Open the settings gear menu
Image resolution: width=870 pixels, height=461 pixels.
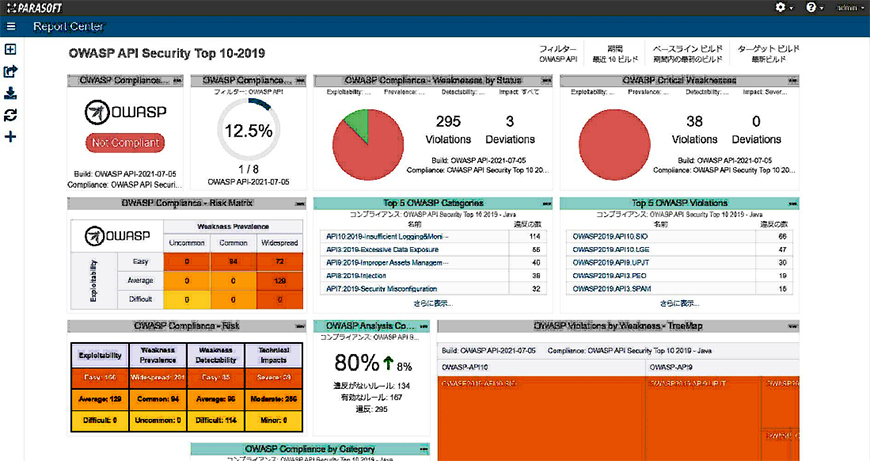coord(783,7)
